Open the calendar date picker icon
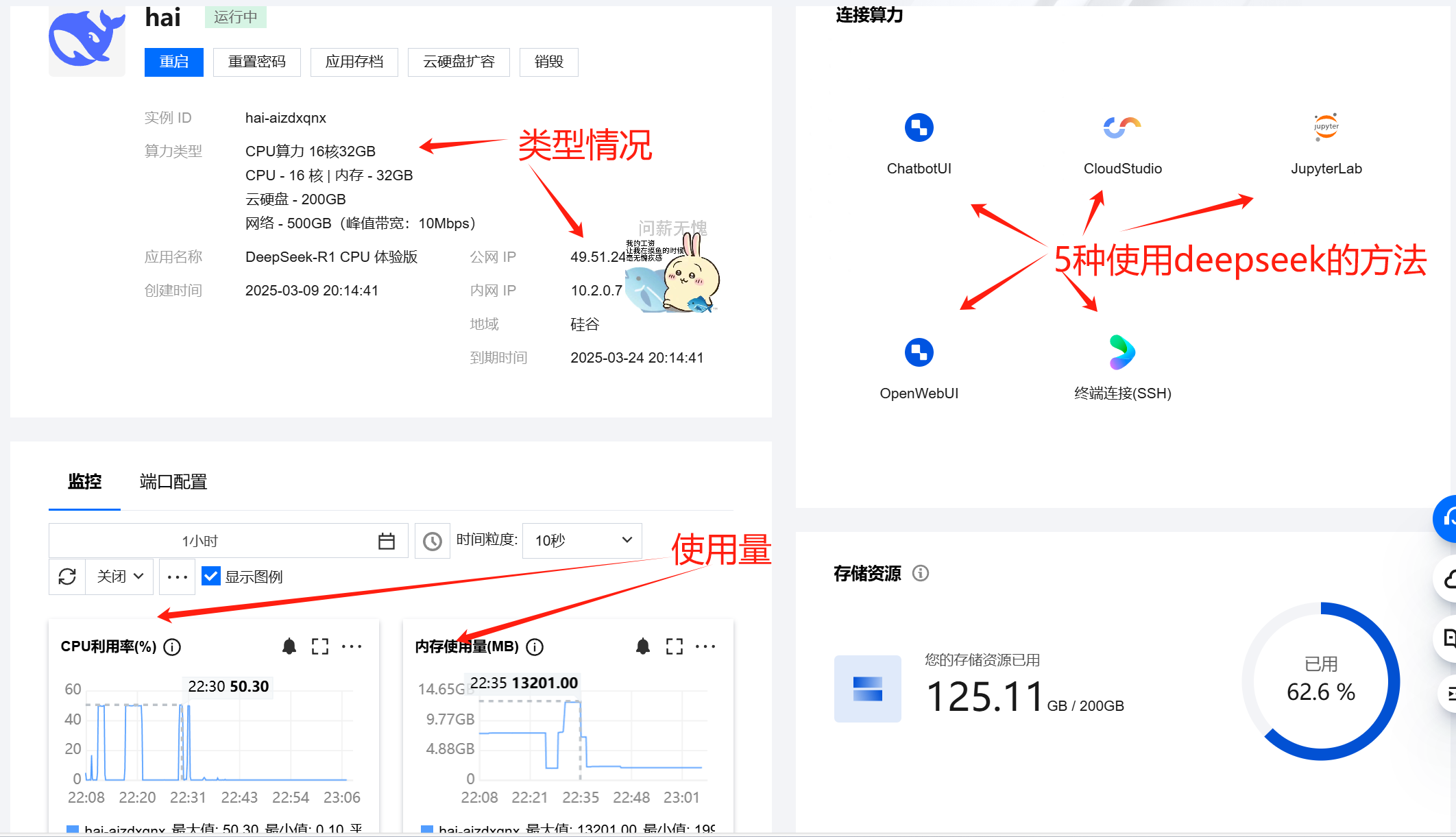This screenshot has height=837, width=1456. (x=387, y=542)
